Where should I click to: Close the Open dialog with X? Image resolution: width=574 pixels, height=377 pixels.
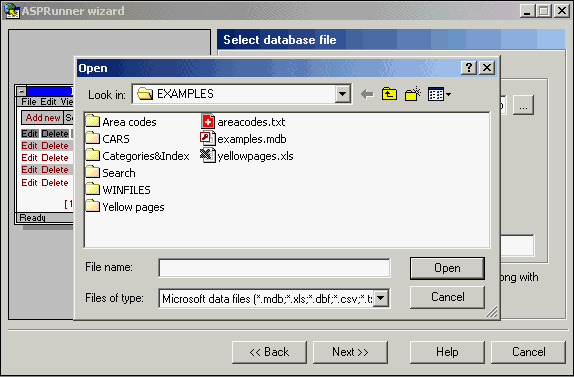click(x=487, y=68)
